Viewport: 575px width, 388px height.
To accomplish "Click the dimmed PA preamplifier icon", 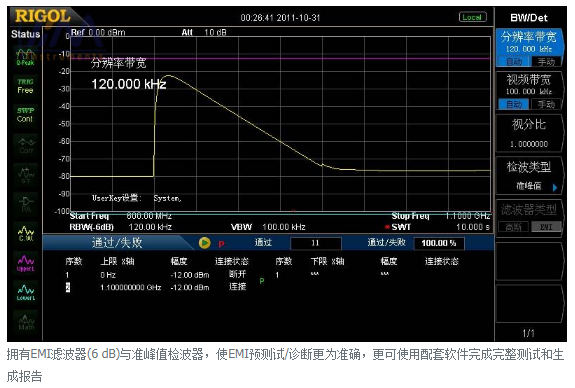I will click(x=26, y=204).
